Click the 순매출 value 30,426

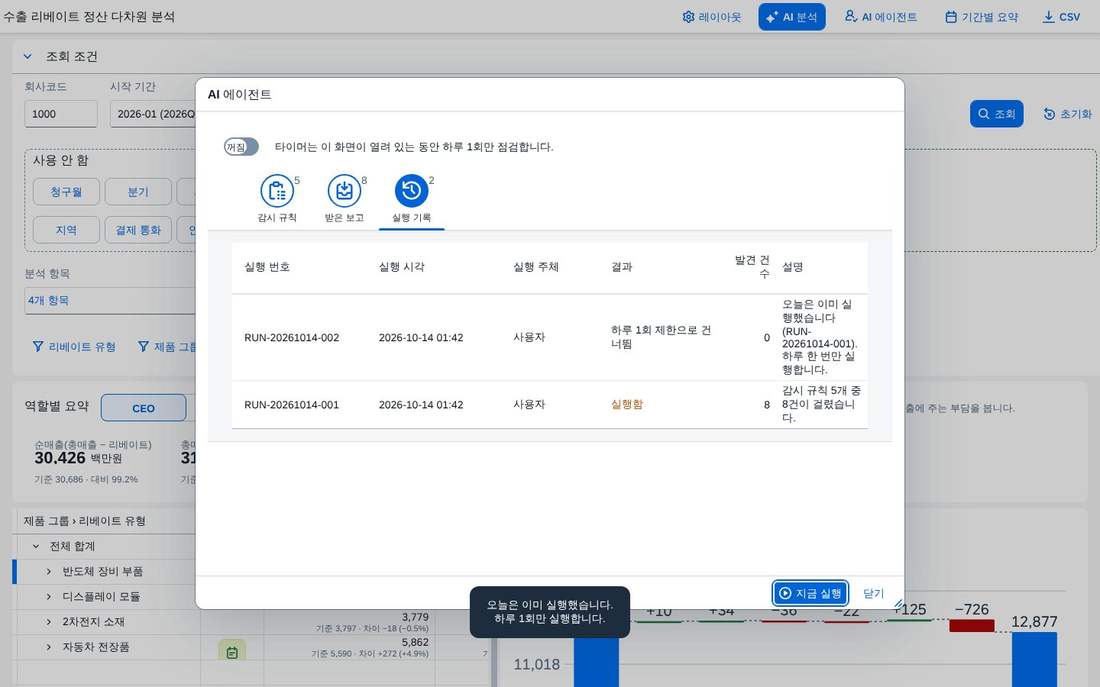[x=60, y=458]
